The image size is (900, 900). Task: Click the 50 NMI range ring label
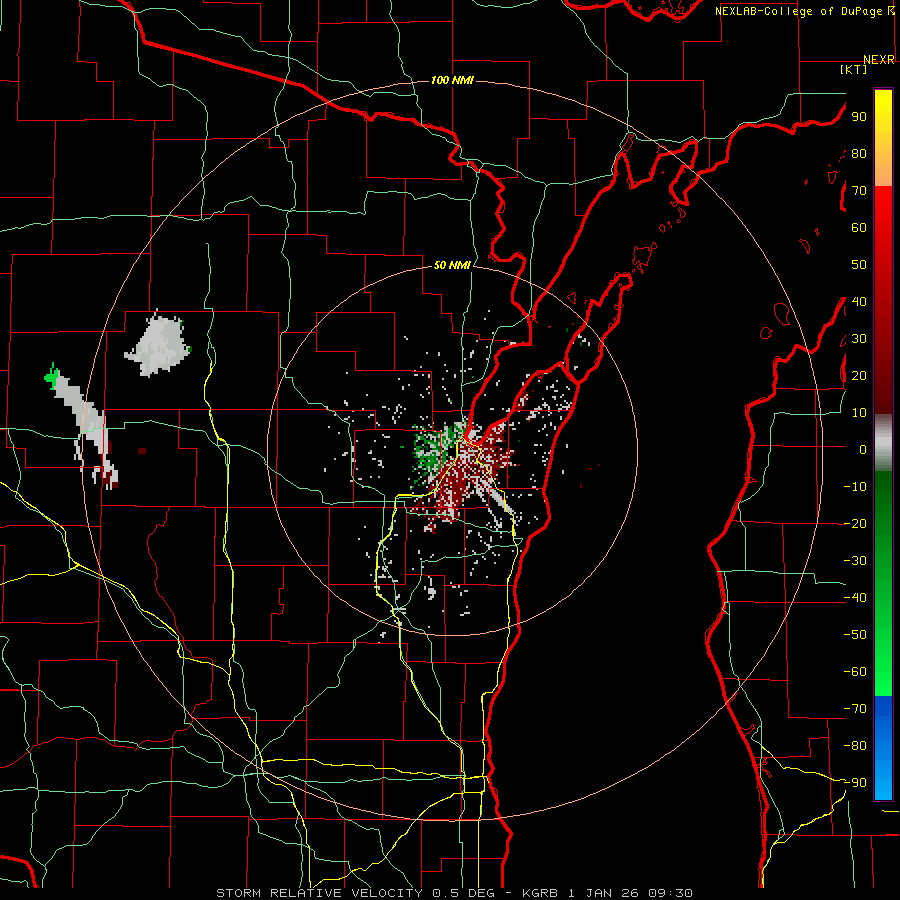[x=452, y=265]
